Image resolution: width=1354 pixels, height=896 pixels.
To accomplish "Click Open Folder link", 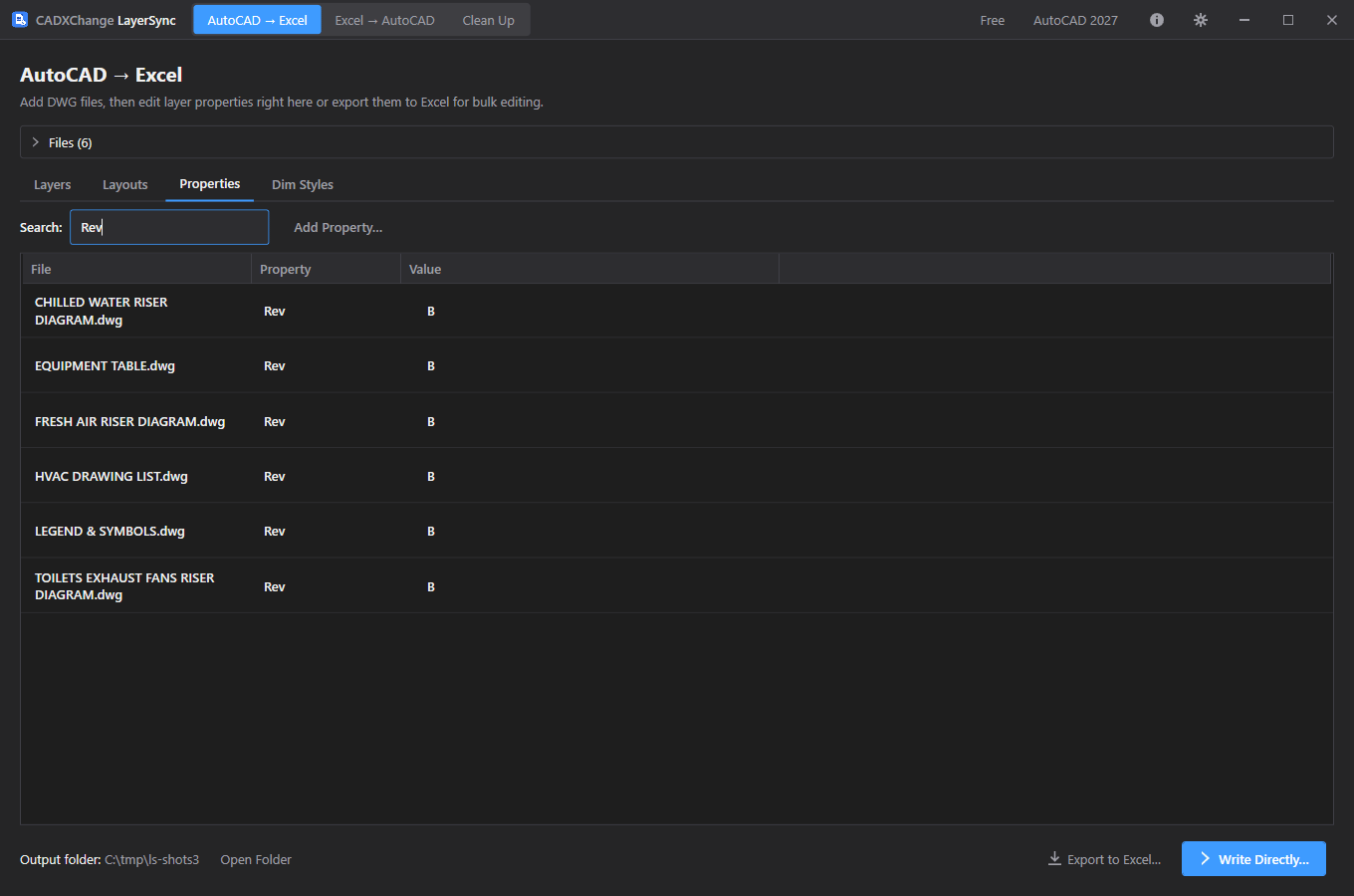I will pyautogui.click(x=256, y=859).
